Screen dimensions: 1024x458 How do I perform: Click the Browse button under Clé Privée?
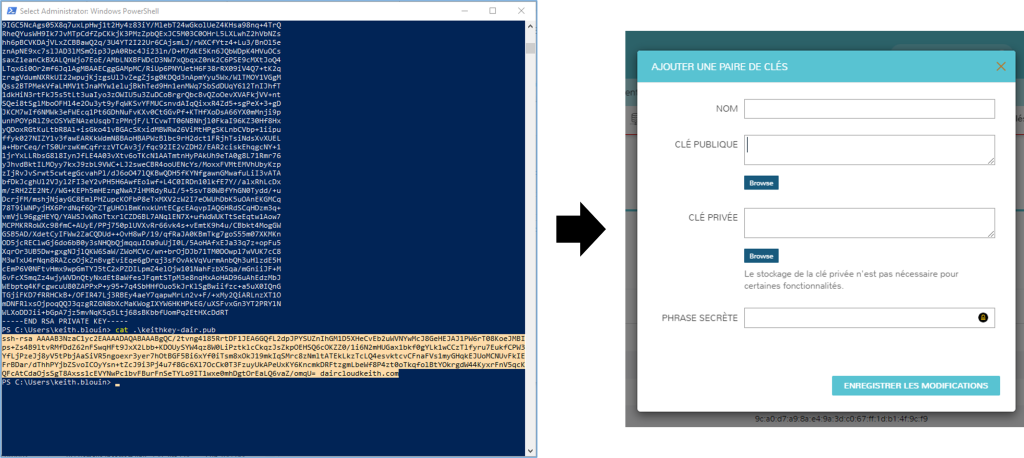(761, 256)
